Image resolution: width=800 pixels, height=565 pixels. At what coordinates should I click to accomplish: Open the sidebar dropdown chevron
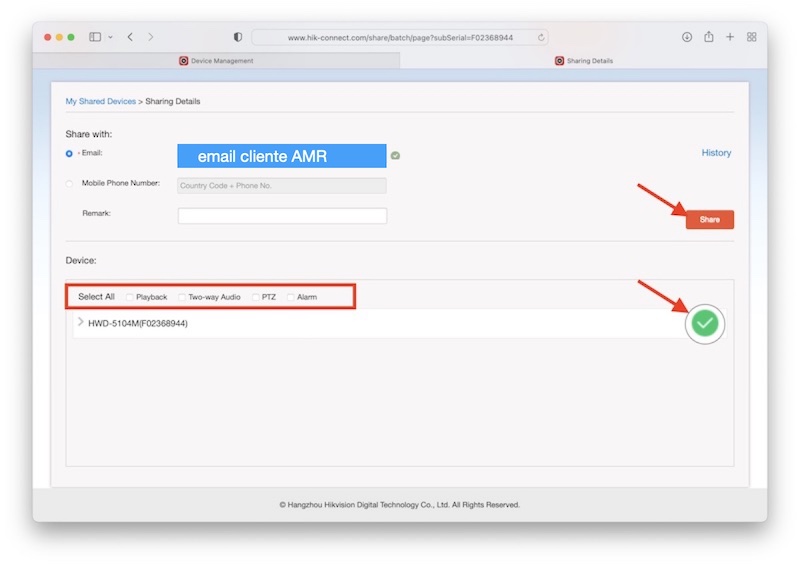tap(110, 37)
